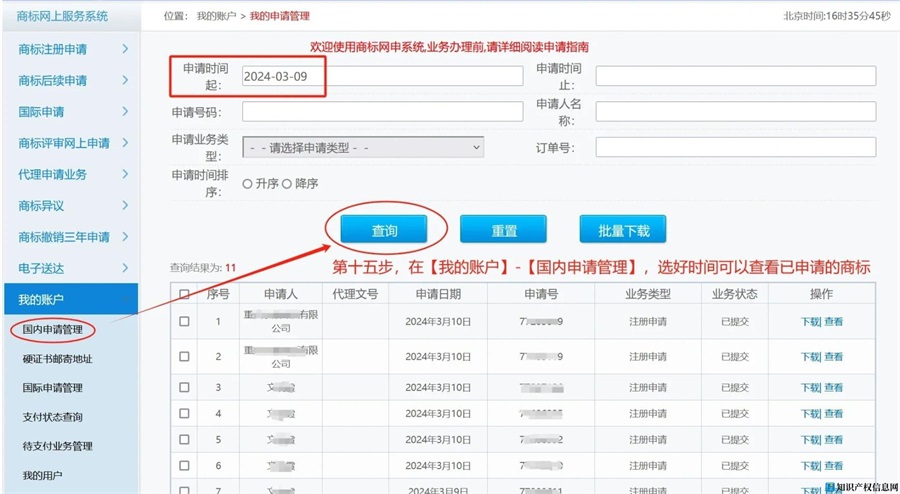This screenshot has height=494, width=900.
Task: Click 下载 link in row 1
Action: coord(810,322)
